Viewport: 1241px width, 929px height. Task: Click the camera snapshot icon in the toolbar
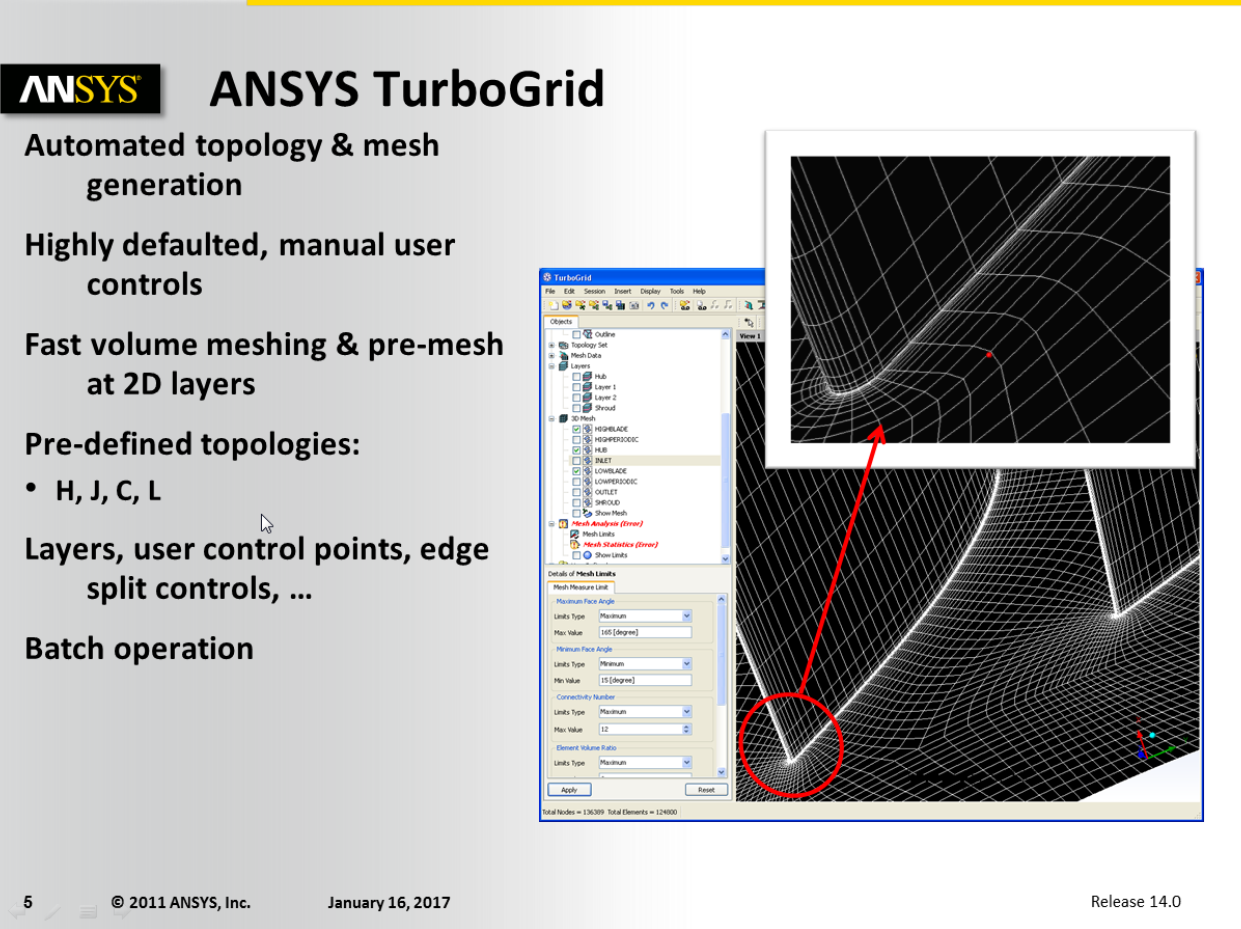[634, 305]
